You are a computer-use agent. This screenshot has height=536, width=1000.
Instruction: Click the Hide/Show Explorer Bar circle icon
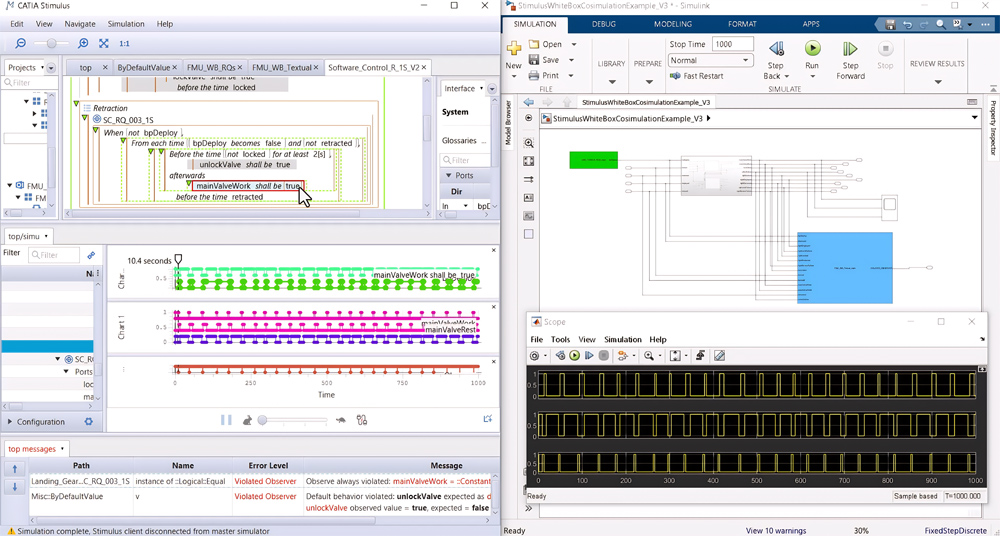(528, 118)
